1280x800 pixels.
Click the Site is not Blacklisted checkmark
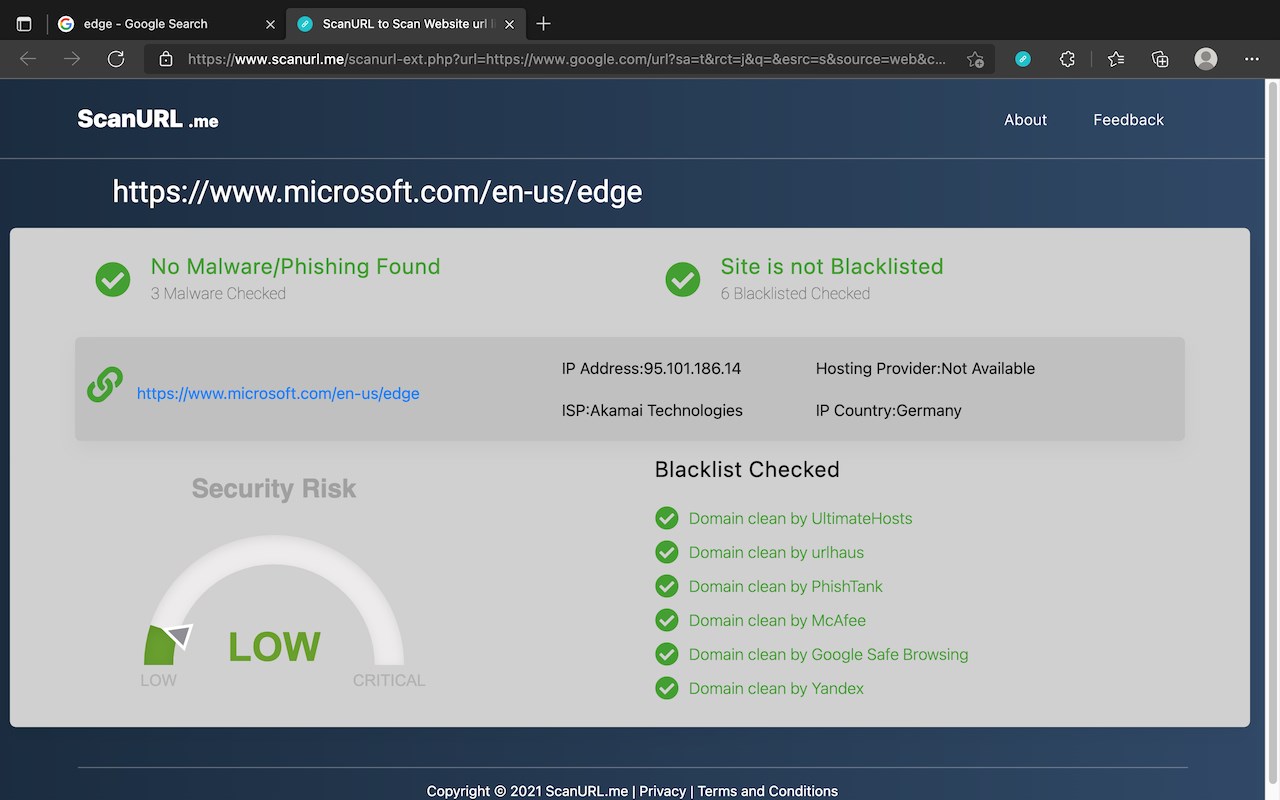[x=683, y=279]
